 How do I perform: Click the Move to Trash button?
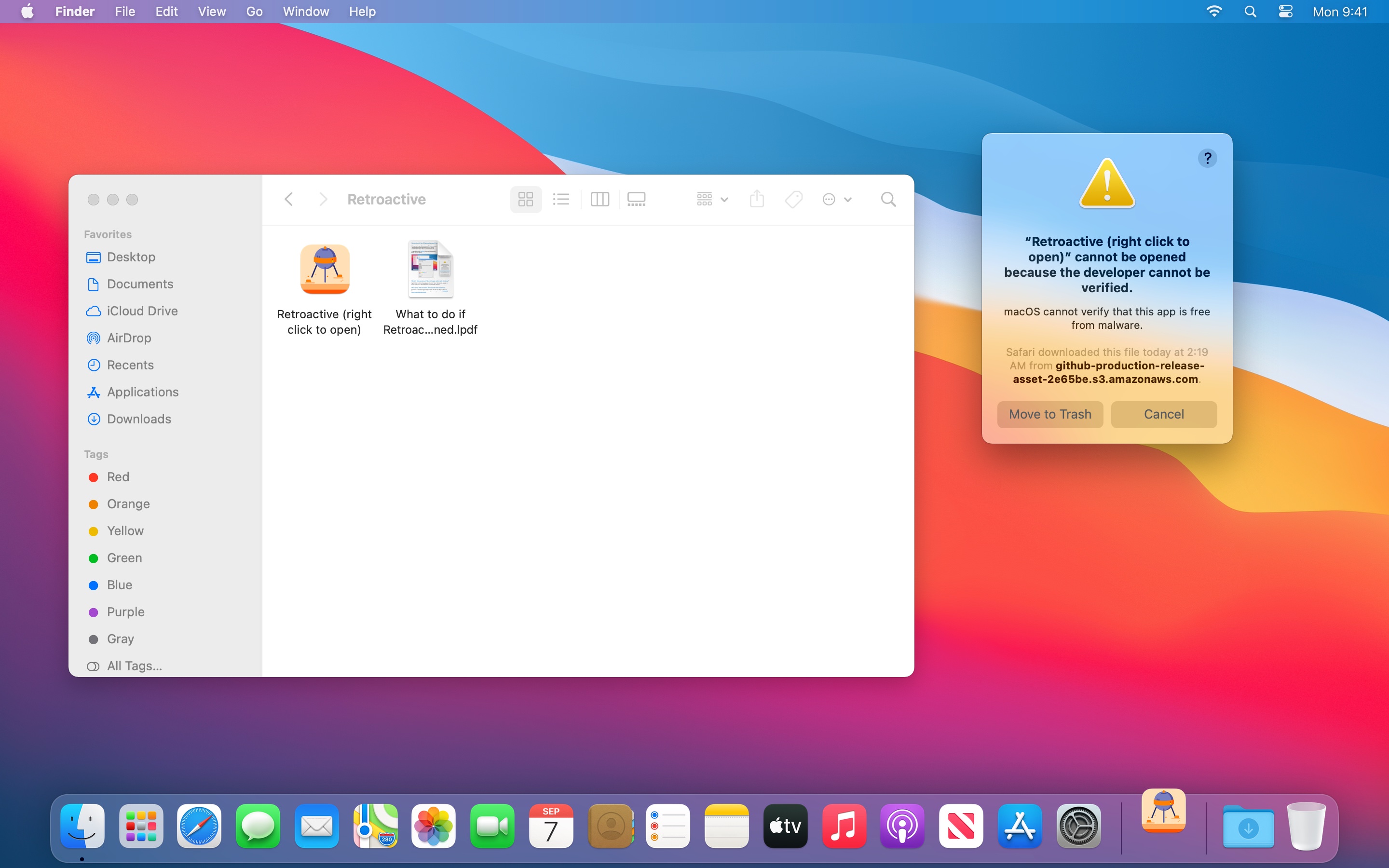pyautogui.click(x=1050, y=414)
